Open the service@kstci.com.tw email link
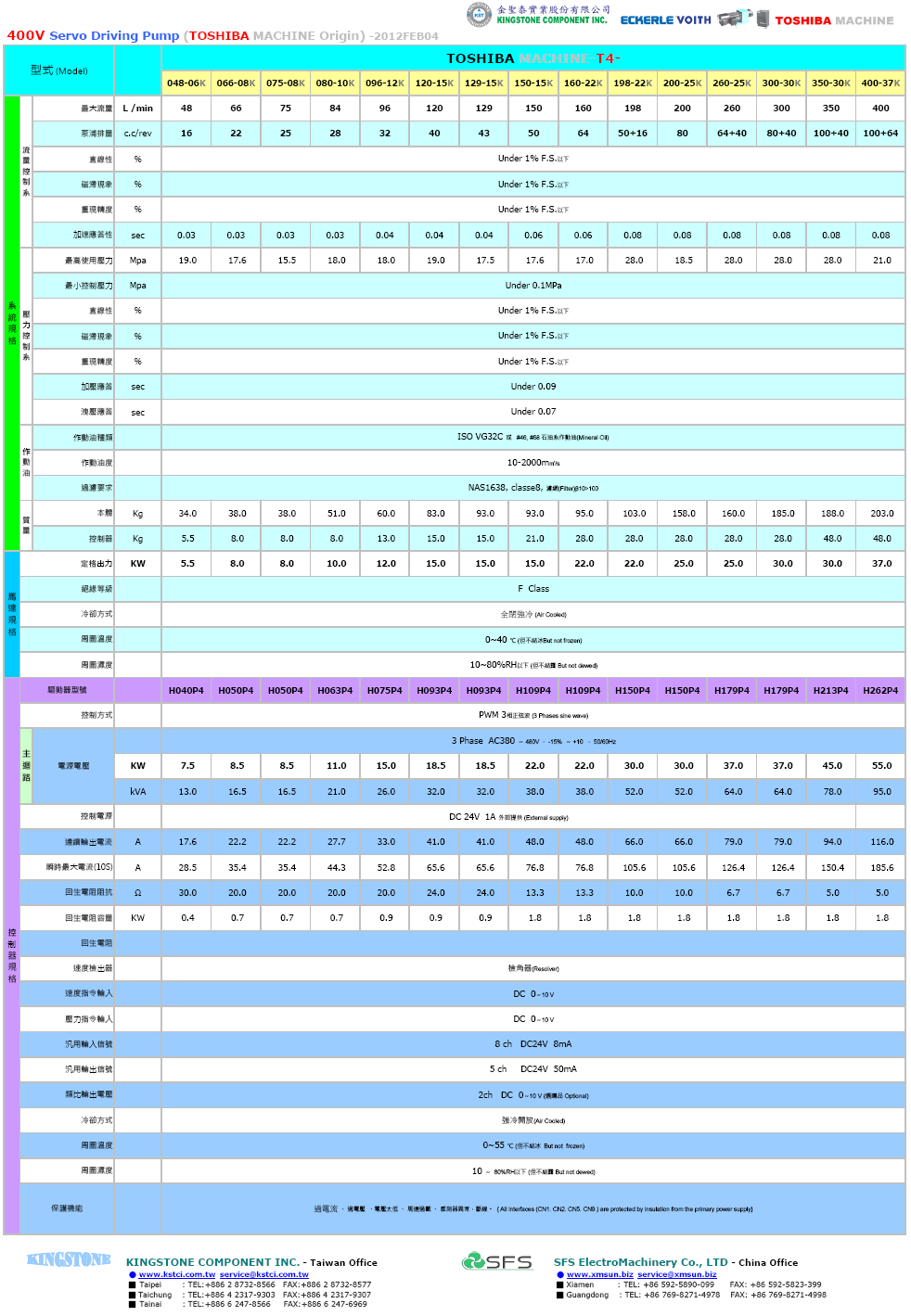 click(x=264, y=1274)
